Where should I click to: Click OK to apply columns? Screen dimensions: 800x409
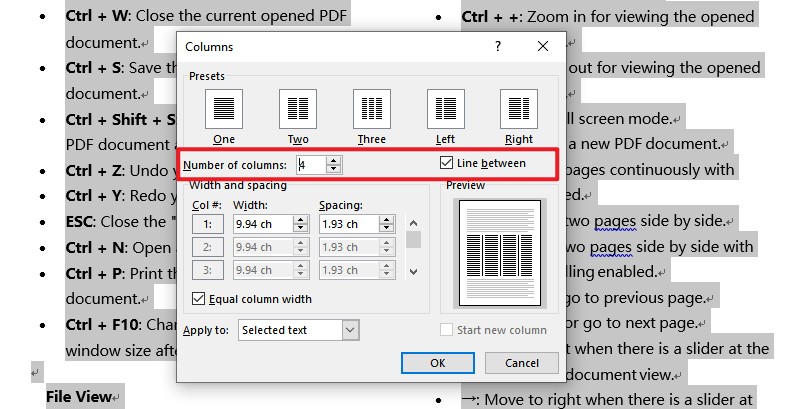[x=438, y=363]
